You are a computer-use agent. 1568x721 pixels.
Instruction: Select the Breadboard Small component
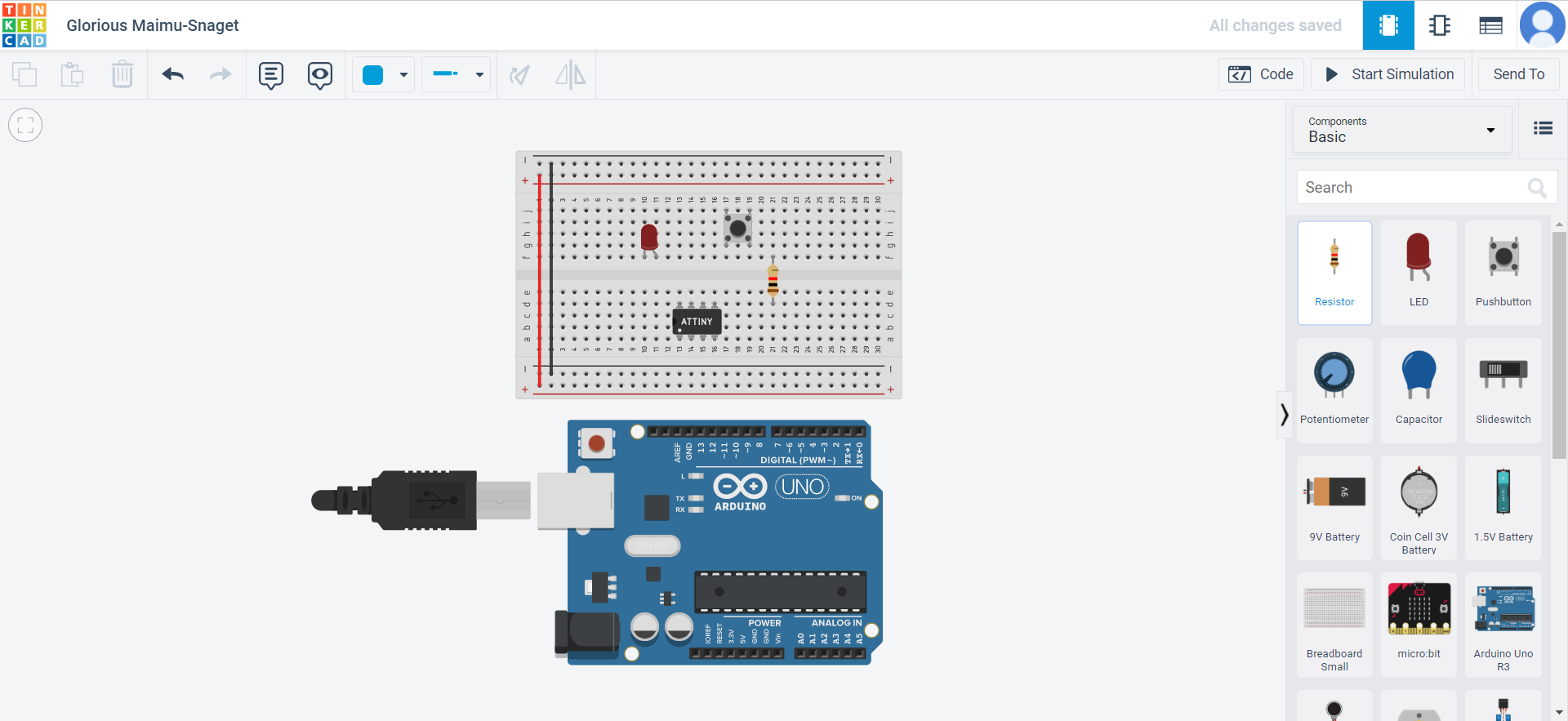(1334, 625)
